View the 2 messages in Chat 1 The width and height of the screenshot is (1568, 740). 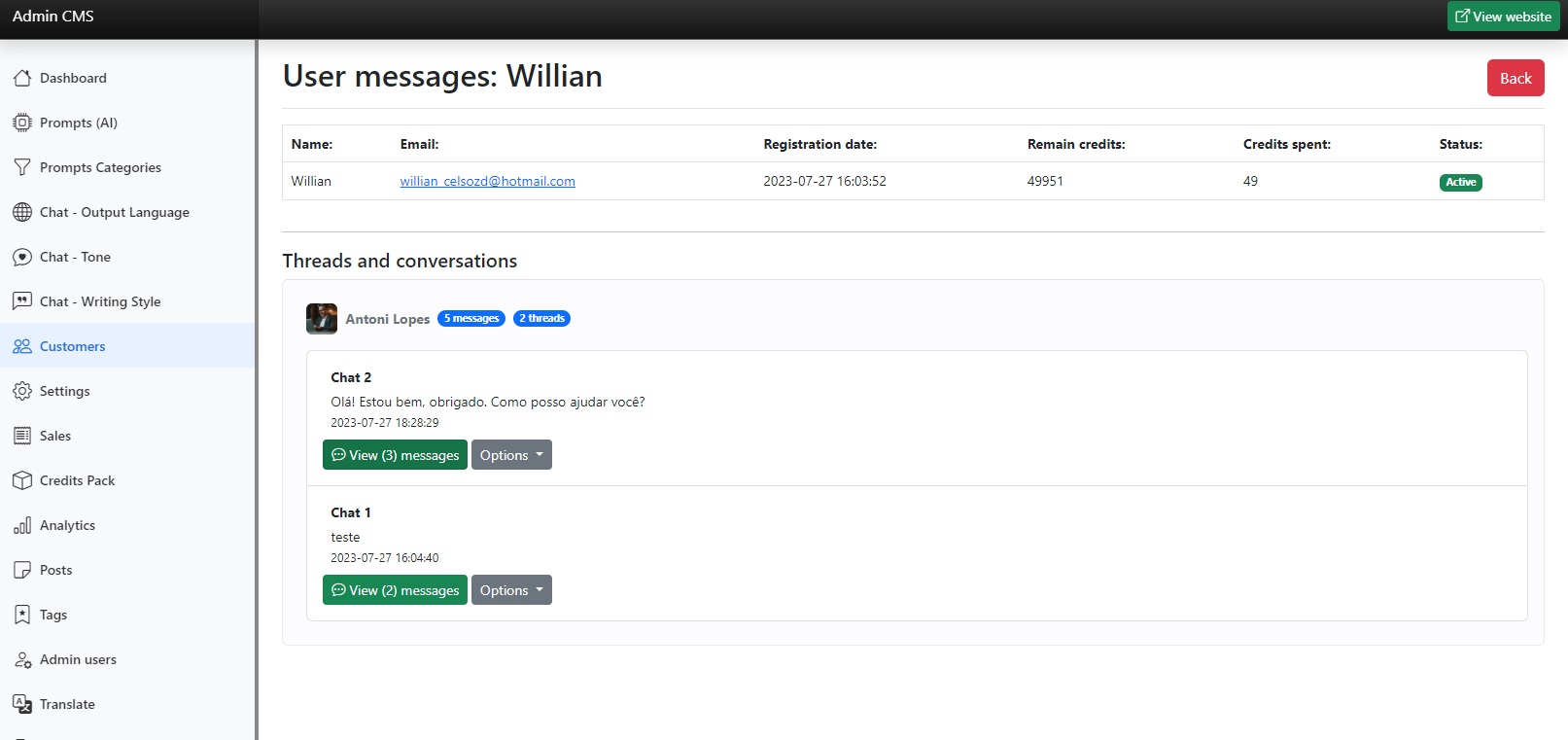[x=395, y=590]
